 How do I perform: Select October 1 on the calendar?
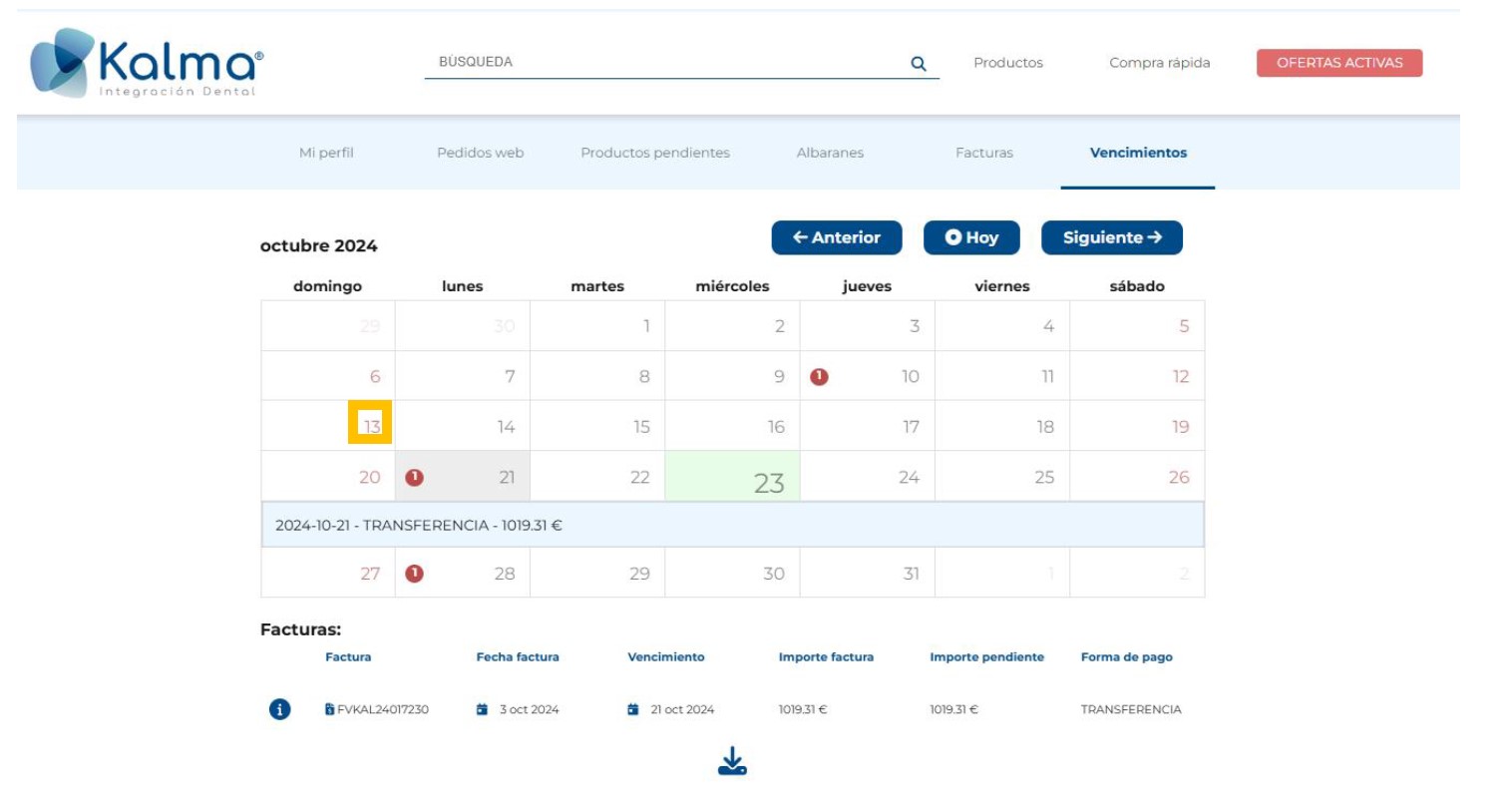[x=597, y=326]
